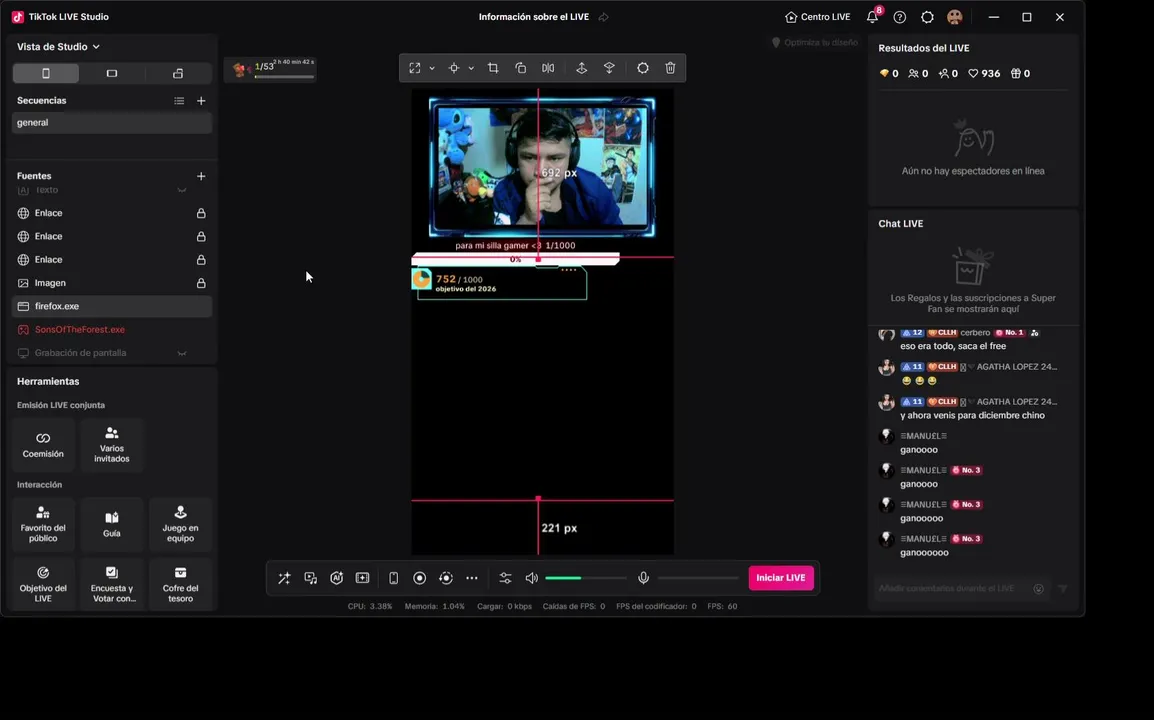The image size is (1154, 720).
Task: Open Favorito del público tool
Action: (x=43, y=525)
